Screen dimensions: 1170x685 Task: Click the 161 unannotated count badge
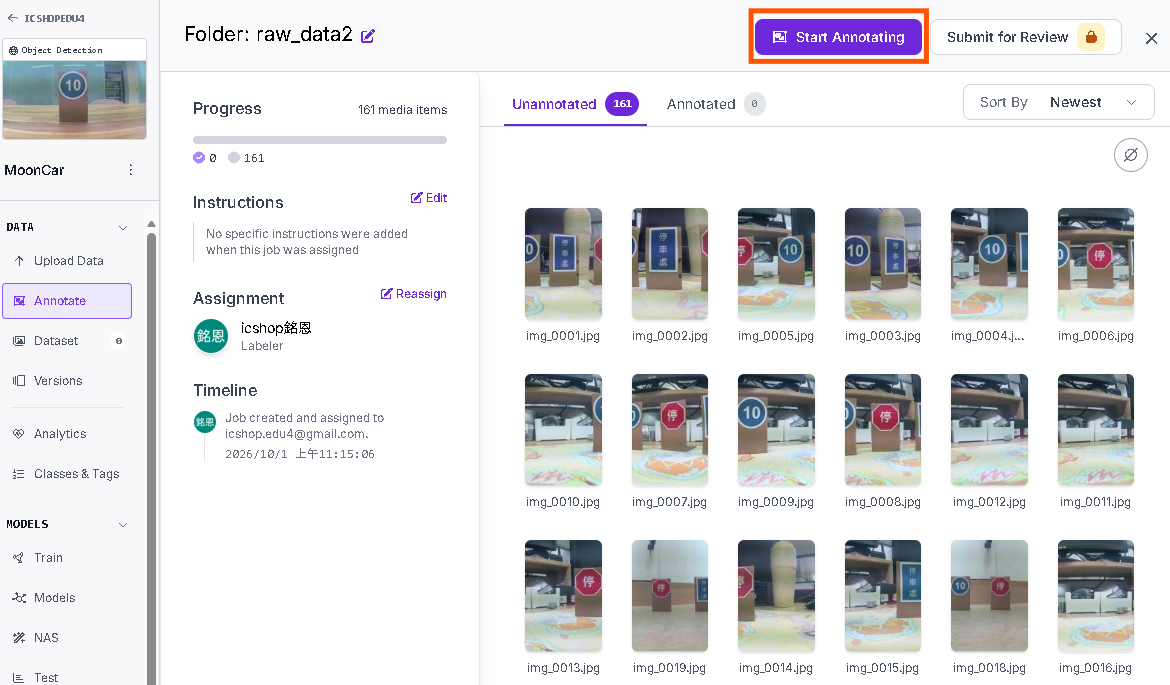[x=622, y=104]
